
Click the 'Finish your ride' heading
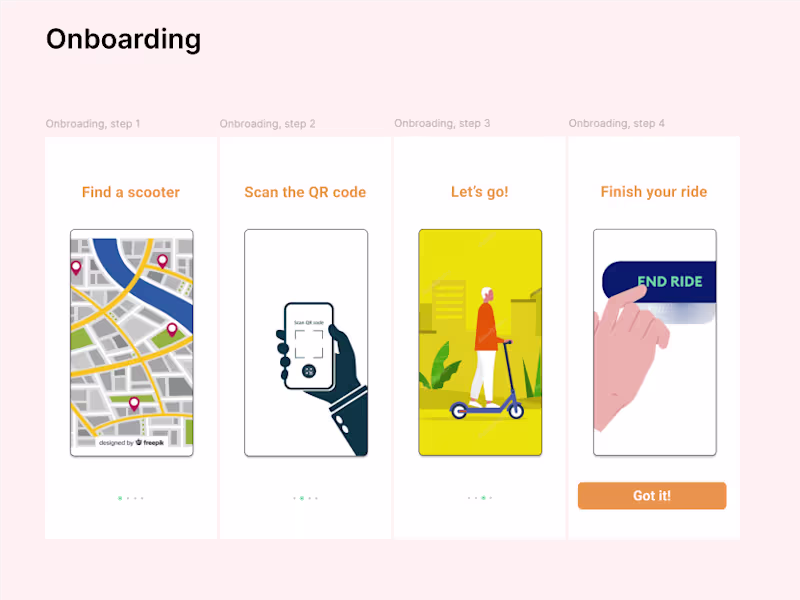654,192
